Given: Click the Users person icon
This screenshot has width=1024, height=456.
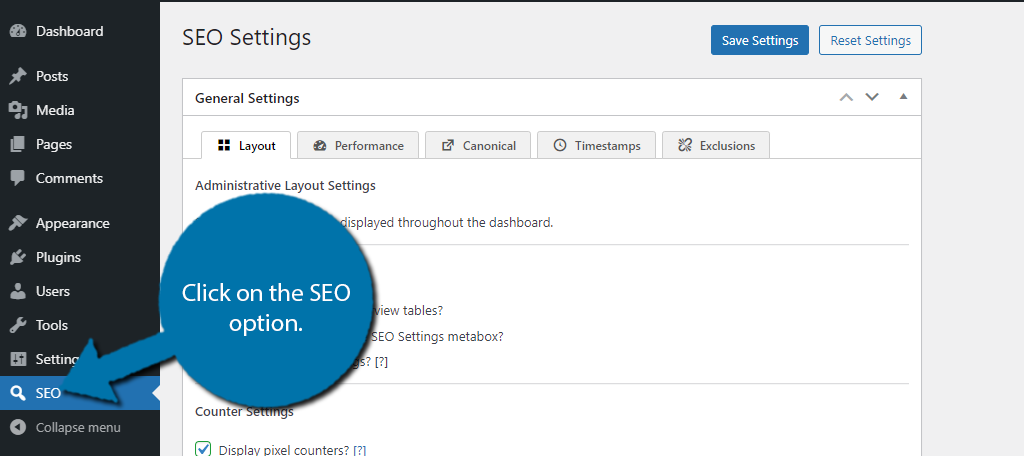Looking at the screenshot, I should tap(18, 291).
